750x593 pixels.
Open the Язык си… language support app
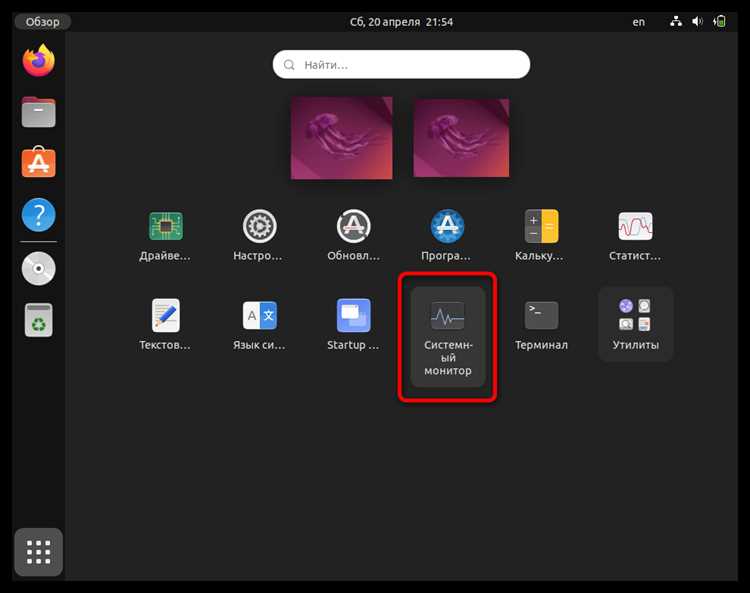[x=259, y=325]
